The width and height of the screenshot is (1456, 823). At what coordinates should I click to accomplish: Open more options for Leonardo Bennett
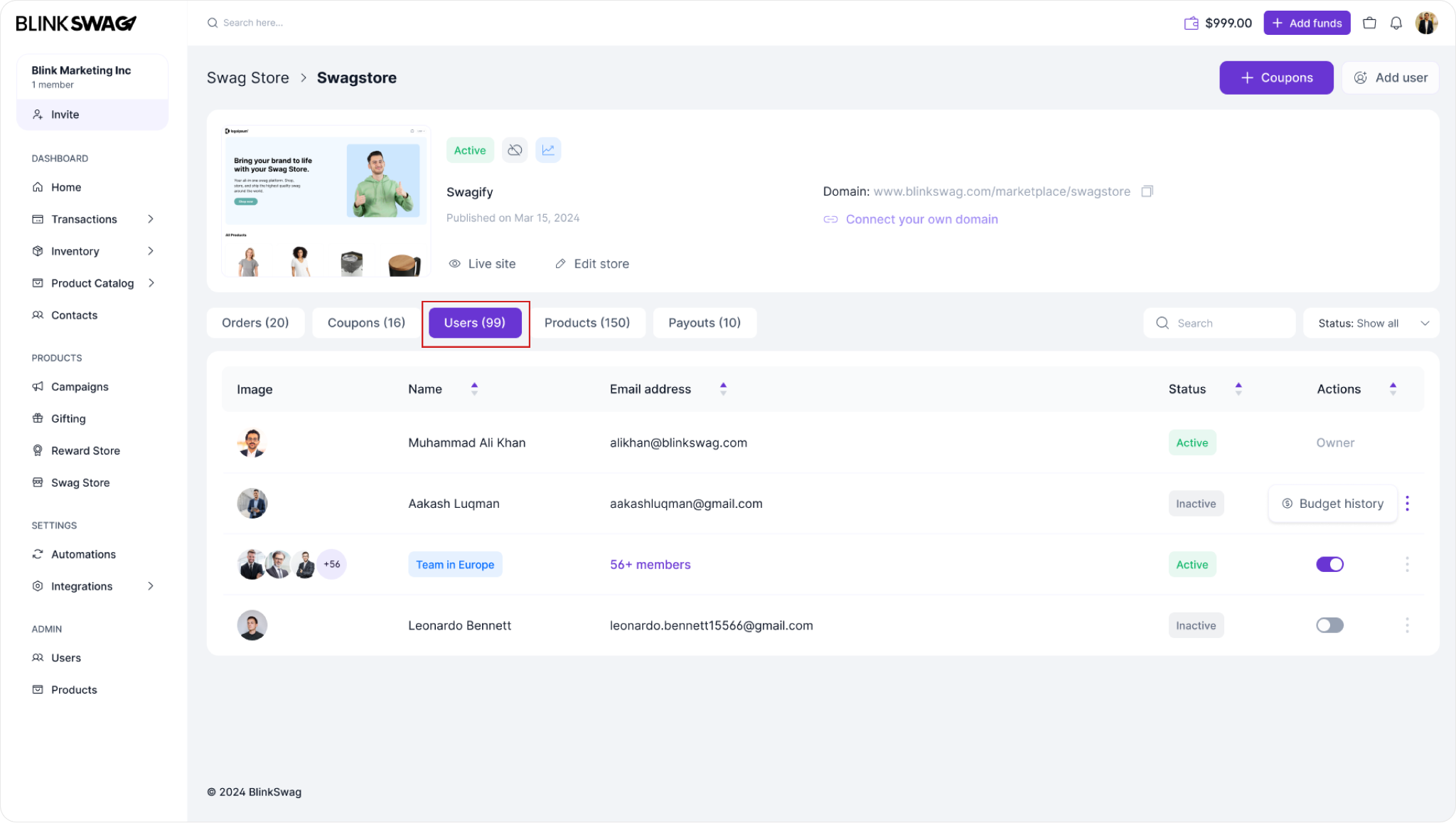pos(1407,625)
